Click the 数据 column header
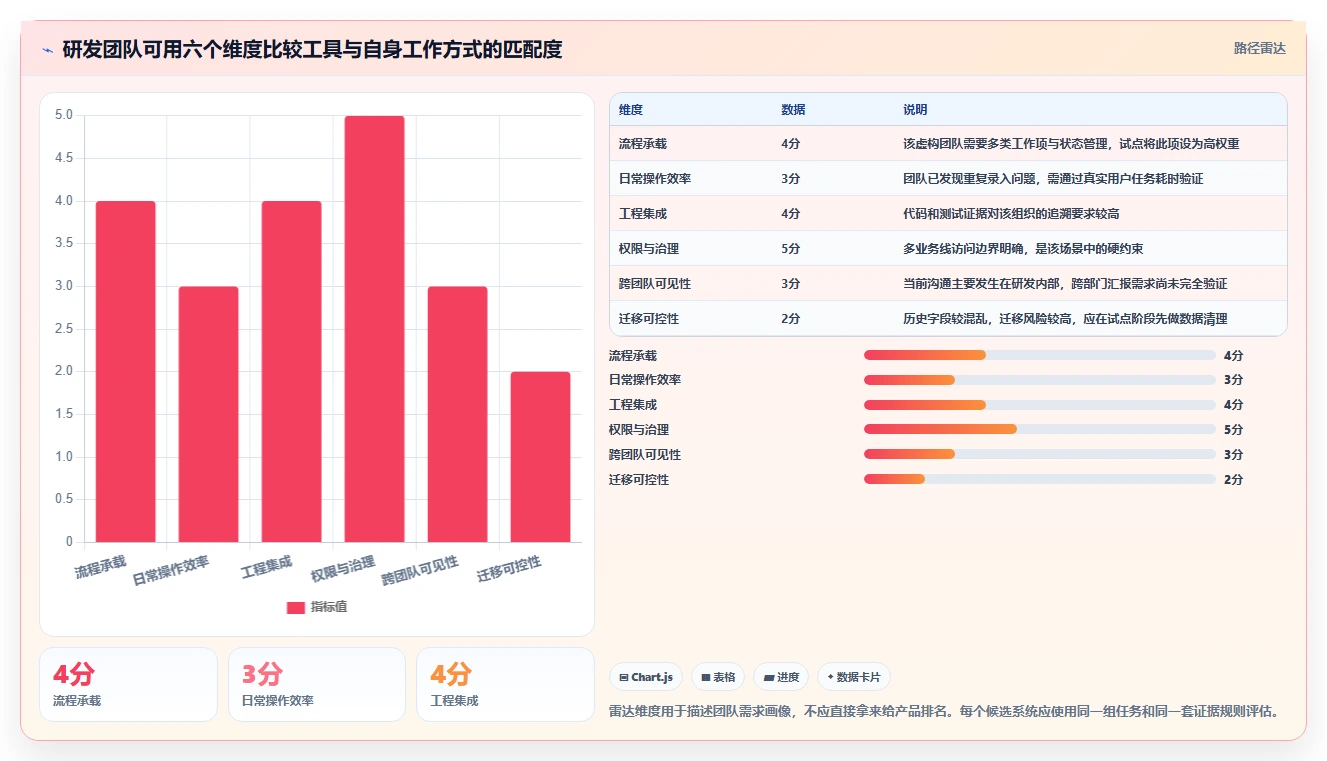 pos(793,109)
